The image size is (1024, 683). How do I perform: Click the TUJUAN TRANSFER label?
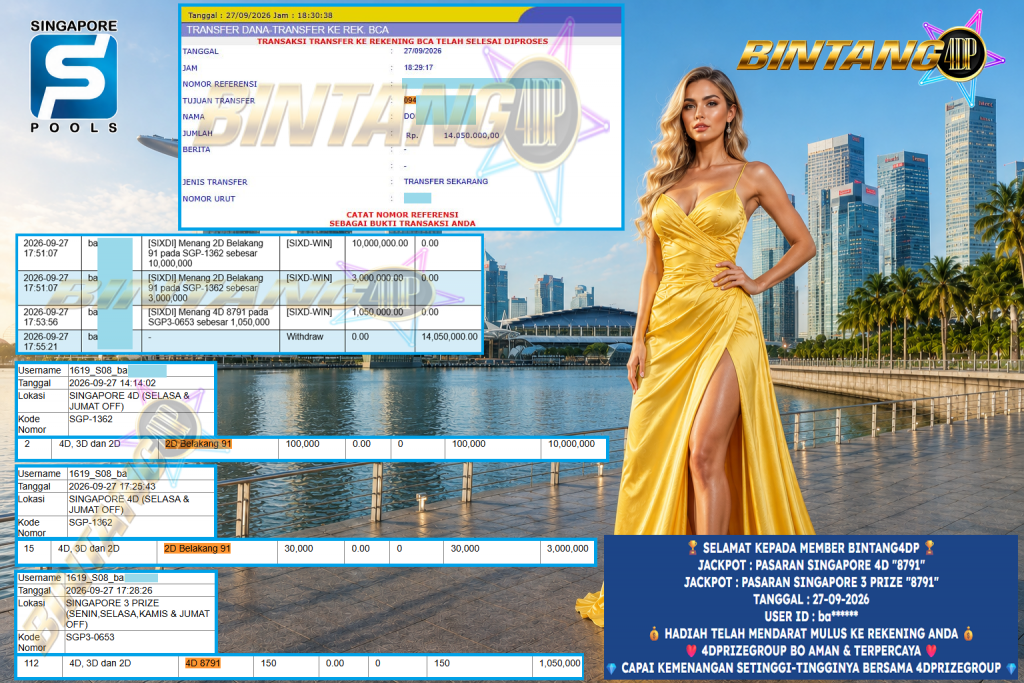point(218,101)
